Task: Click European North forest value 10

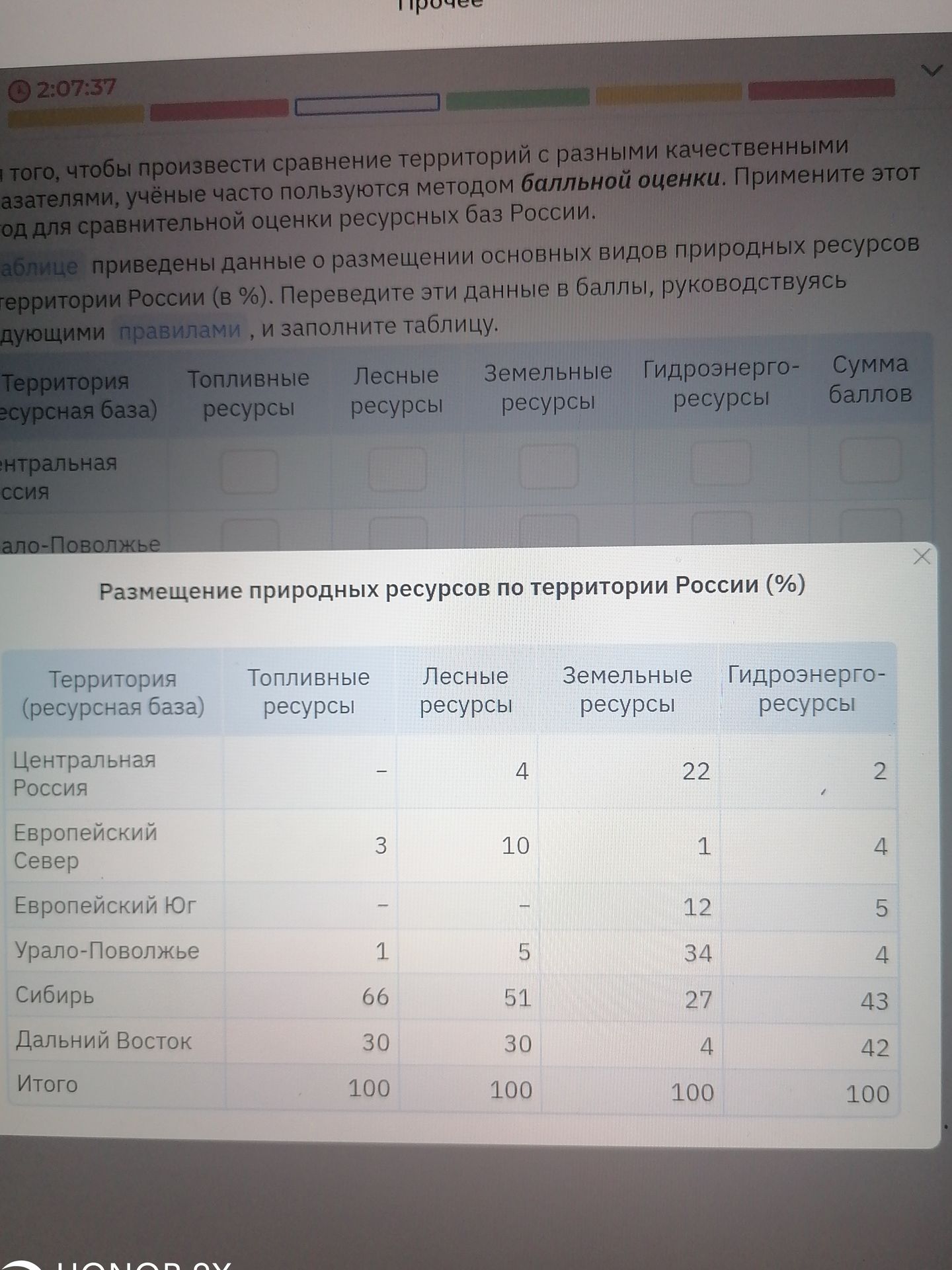Action: click(515, 845)
